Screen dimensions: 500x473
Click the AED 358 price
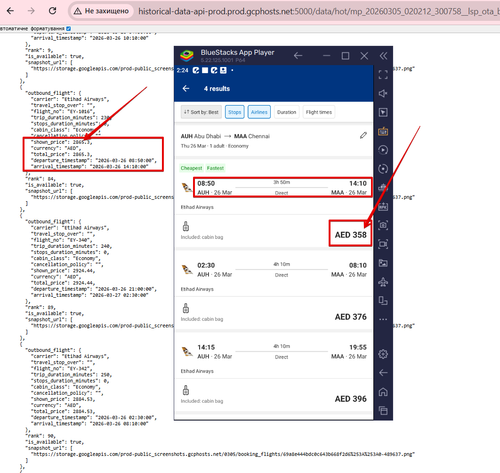(x=351, y=235)
